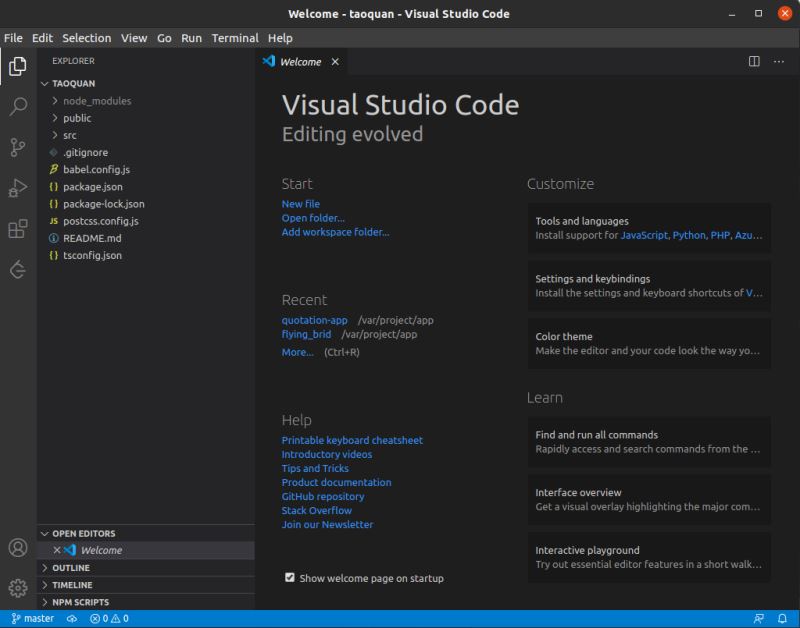Image resolution: width=800 pixels, height=628 pixels.
Task: Expand the OUTLINE panel section
Action: click(71, 568)
